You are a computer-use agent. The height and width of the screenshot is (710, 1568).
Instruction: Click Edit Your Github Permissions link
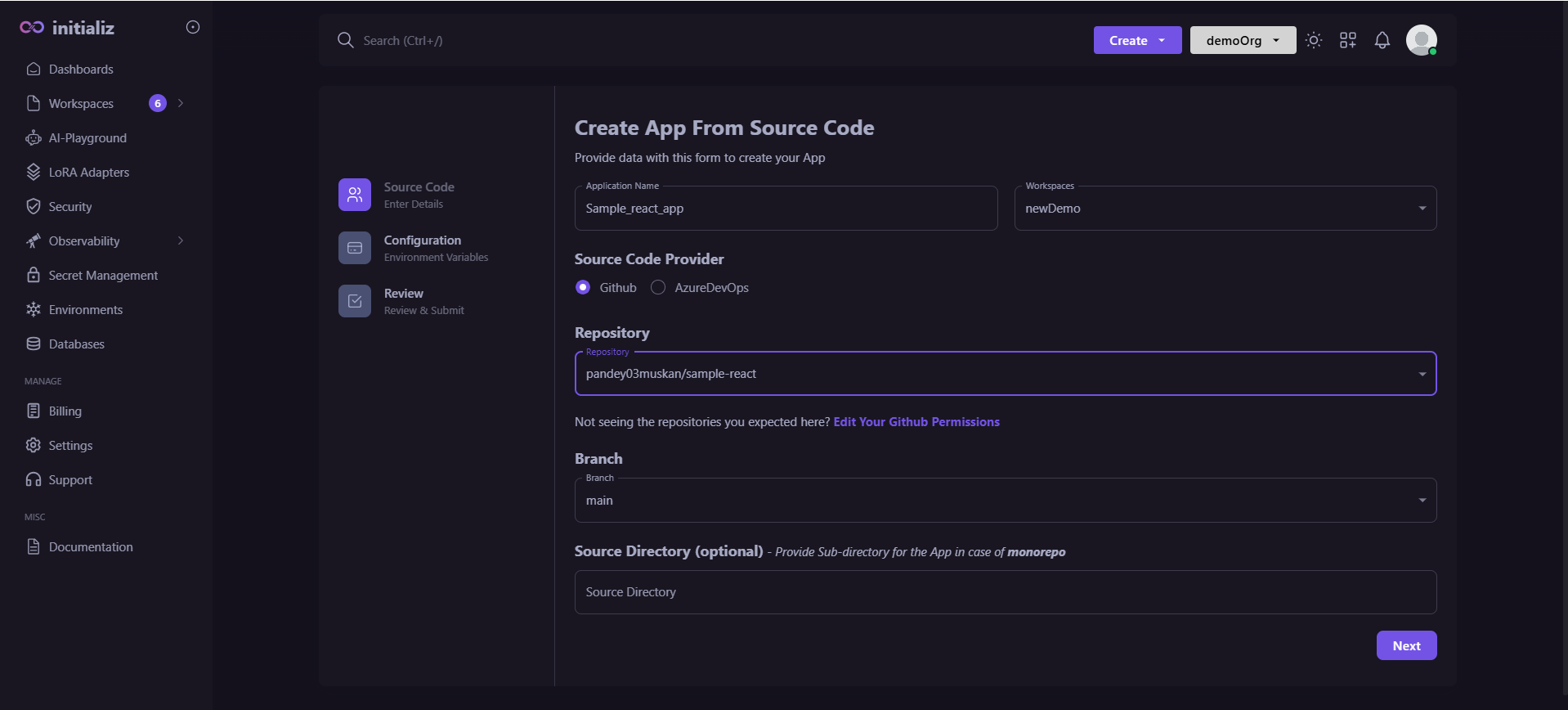(916, 422)
